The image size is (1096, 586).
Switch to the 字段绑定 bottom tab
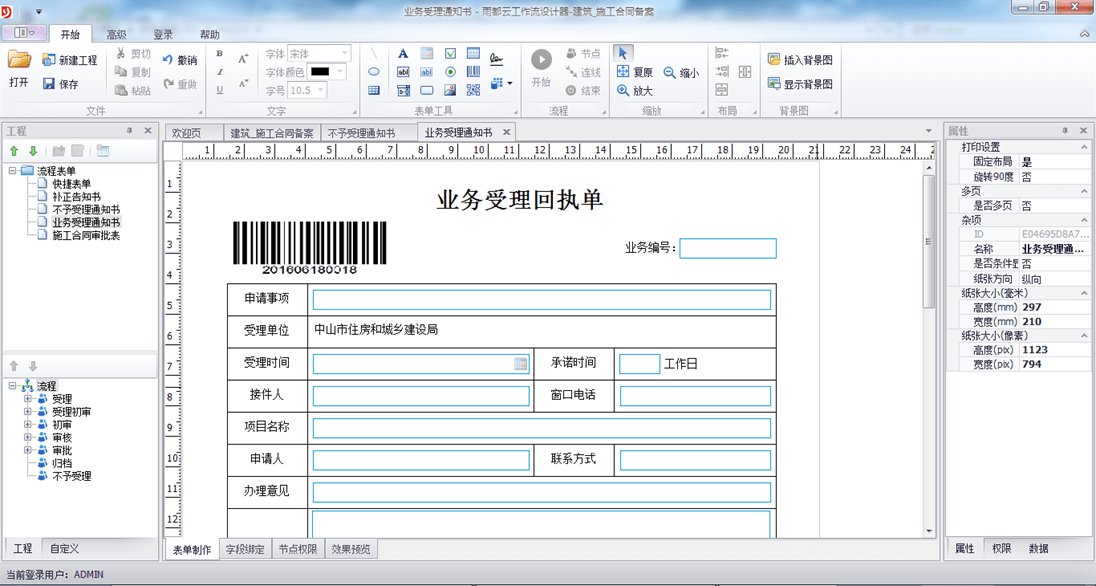pyautogui.click(x=245, y=550)
